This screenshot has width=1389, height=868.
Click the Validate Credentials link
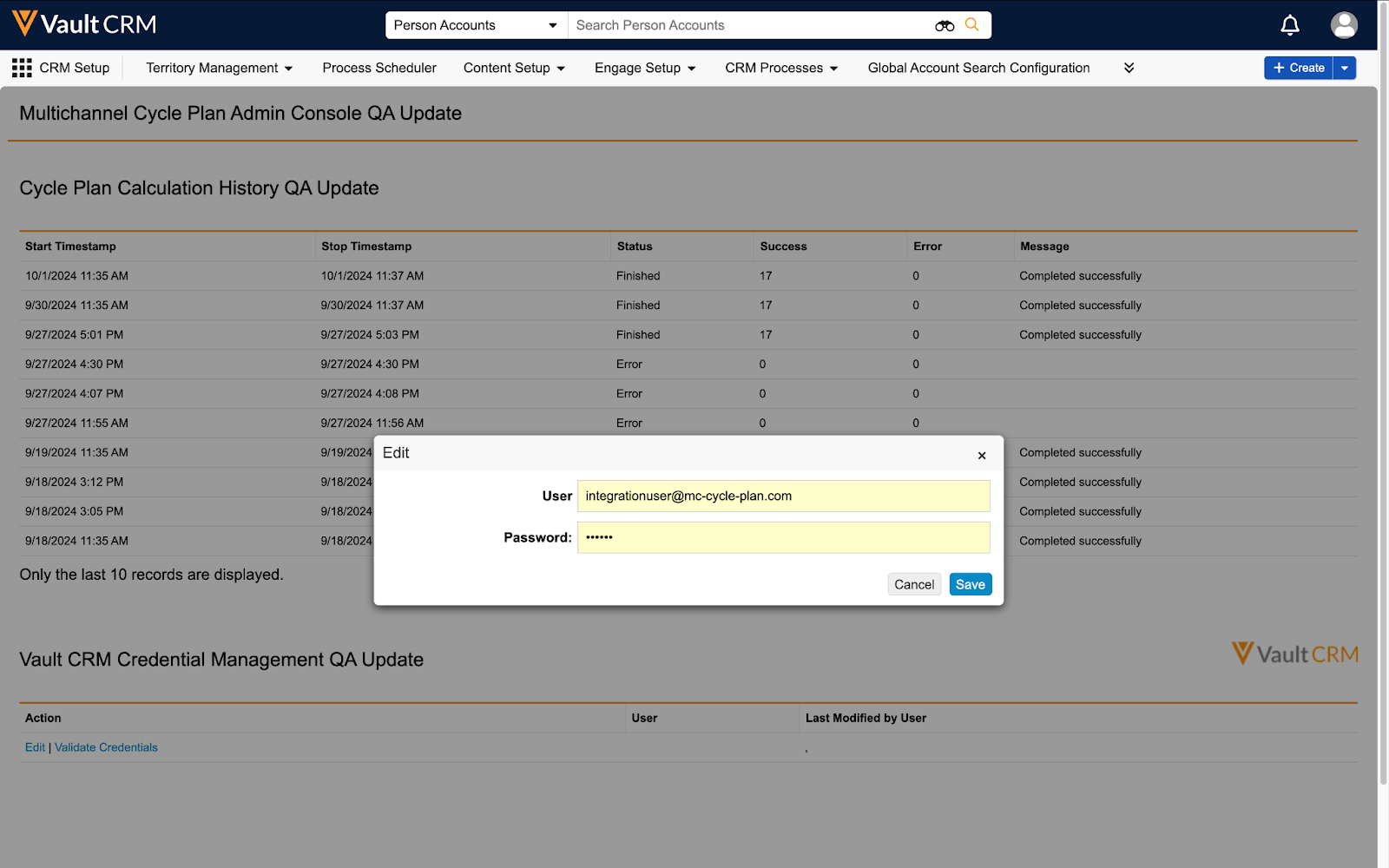coord(106,747)
